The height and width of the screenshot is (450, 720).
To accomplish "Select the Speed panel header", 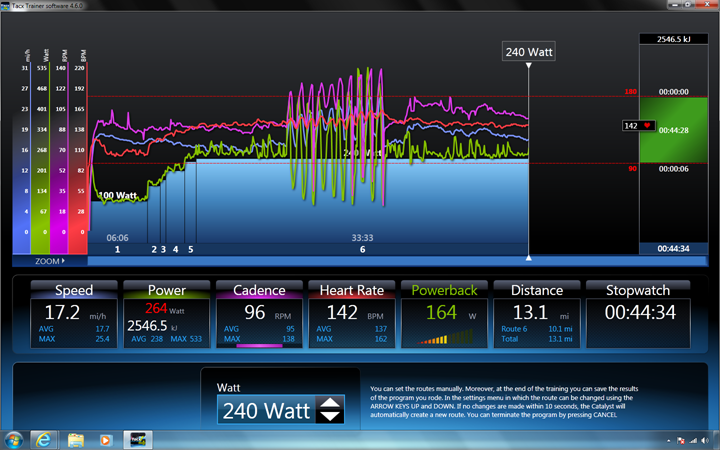I will pos(74,290).
